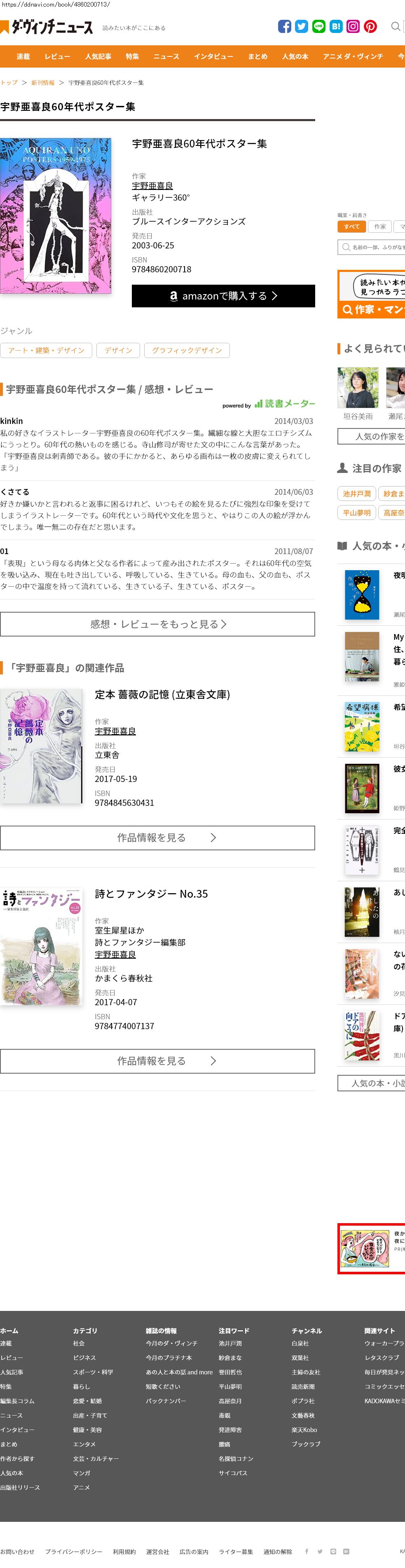Share via the Twitter icon
This screenshot has height=1568, width=405.
point(302,26)
